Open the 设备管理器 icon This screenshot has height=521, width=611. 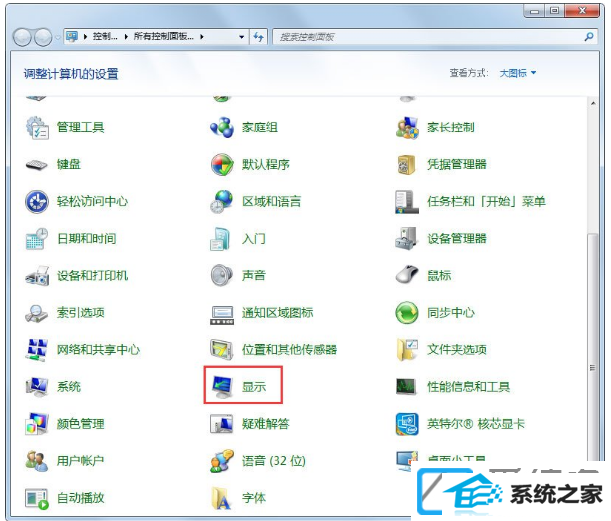(x=407, y=238)
